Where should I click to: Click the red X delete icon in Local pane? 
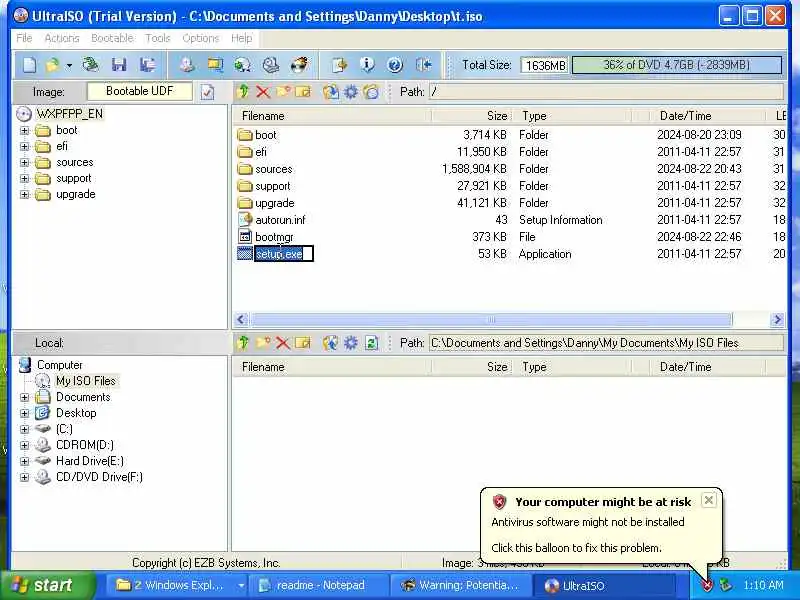pyautogui.click(x=283, y=343)
